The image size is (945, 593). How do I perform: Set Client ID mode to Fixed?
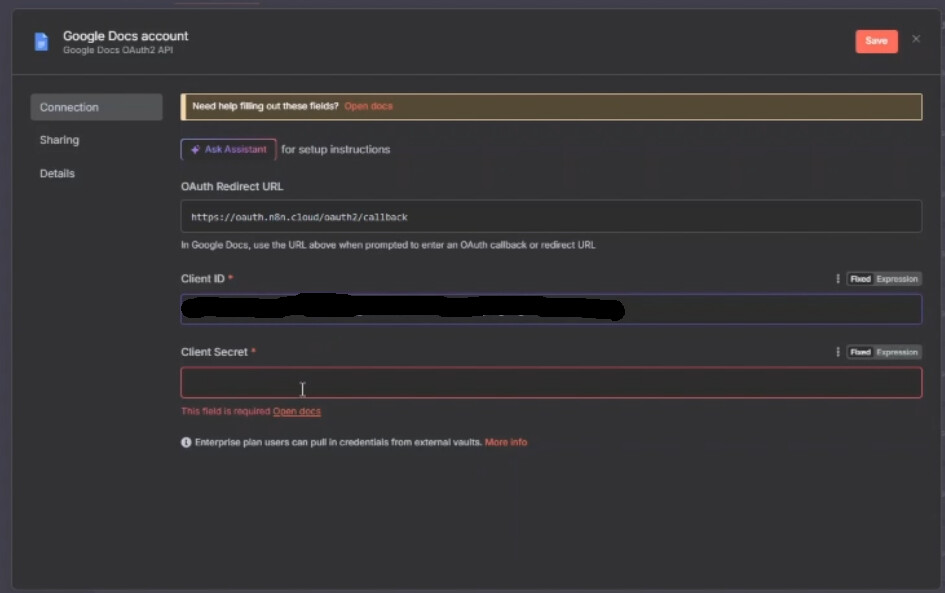coord(860,279)
